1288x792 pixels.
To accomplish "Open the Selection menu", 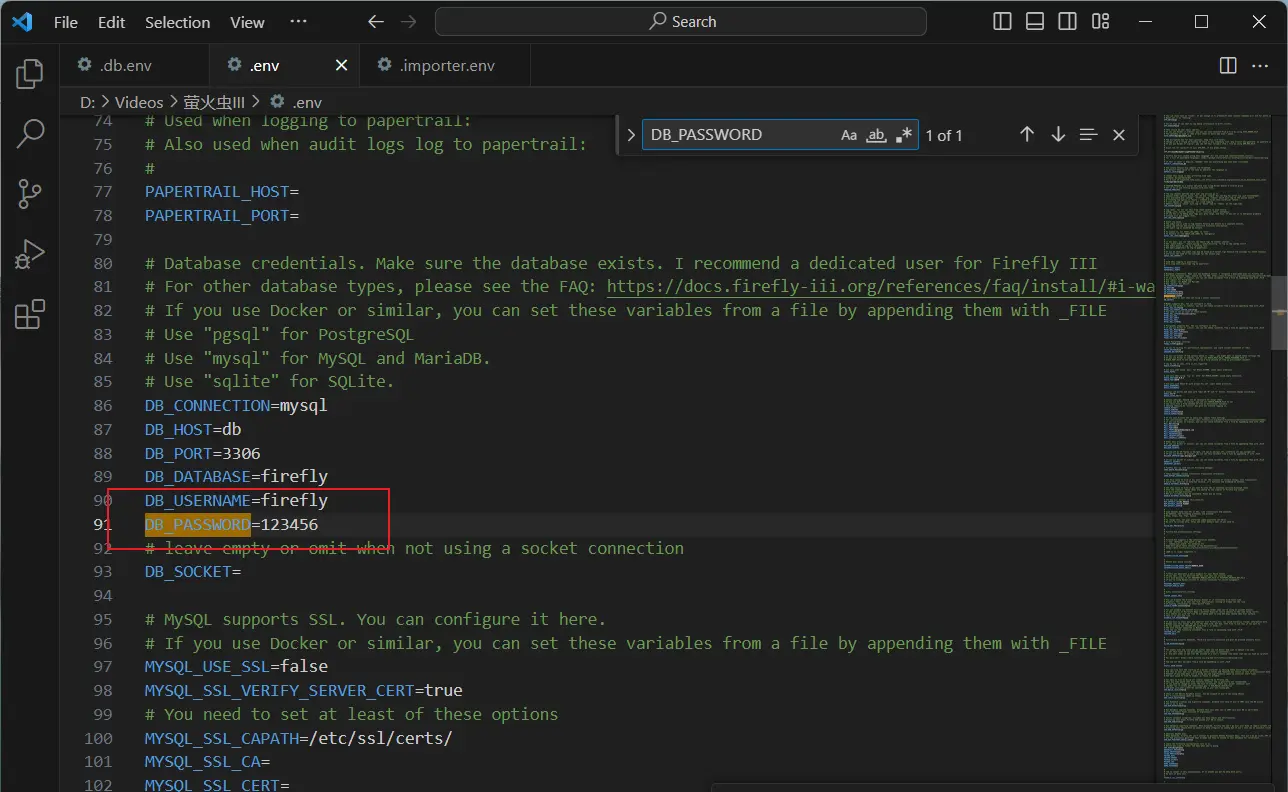I will (177, 22).
